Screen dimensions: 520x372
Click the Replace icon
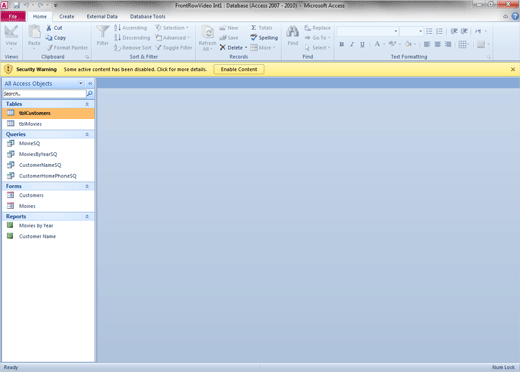click(307, 28)
